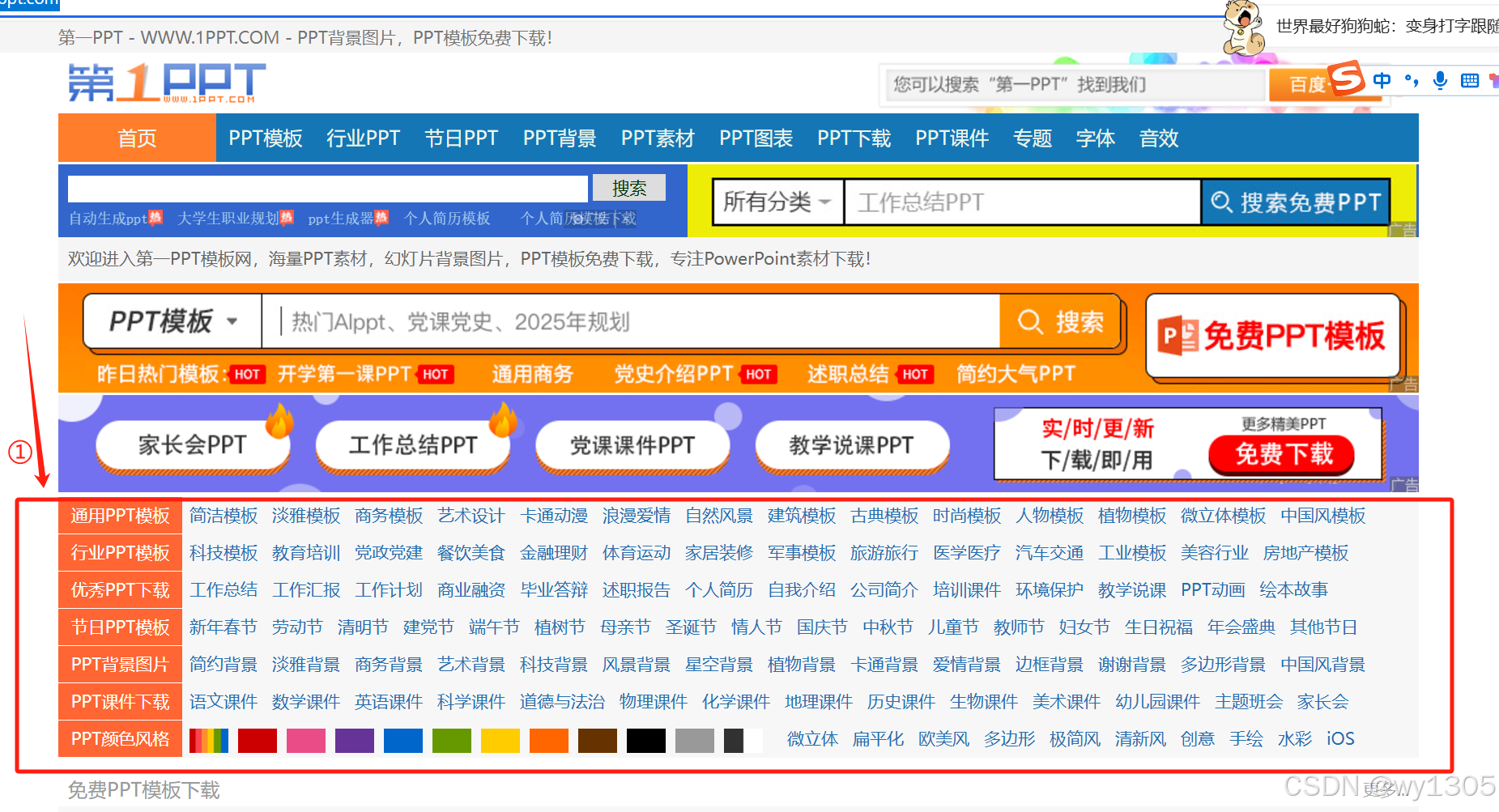This screenshot has width=1499, height=812.
Task: Pick the brown color swatch
Action: point(598,740)
